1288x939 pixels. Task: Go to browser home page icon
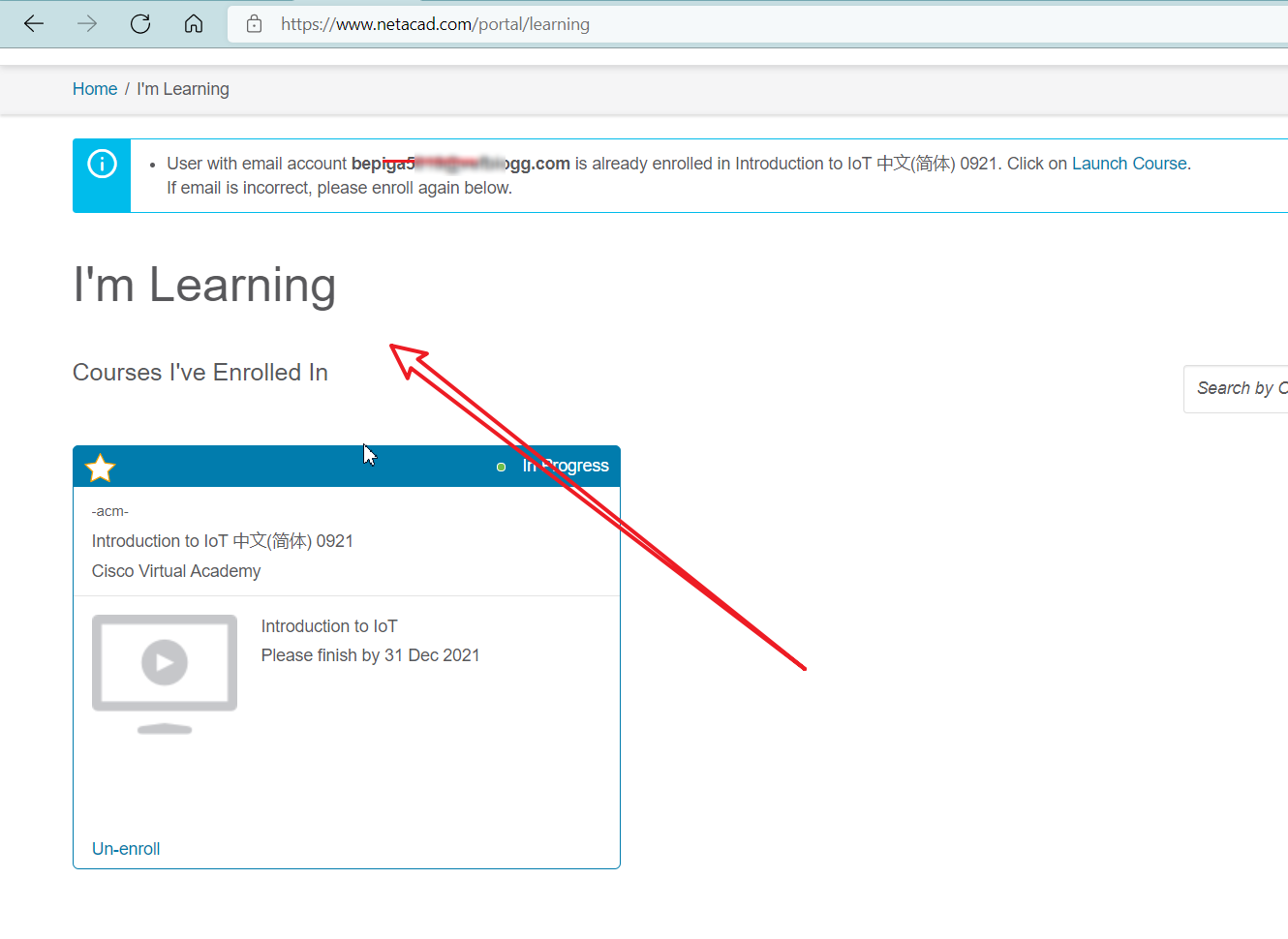coord(194,24)
